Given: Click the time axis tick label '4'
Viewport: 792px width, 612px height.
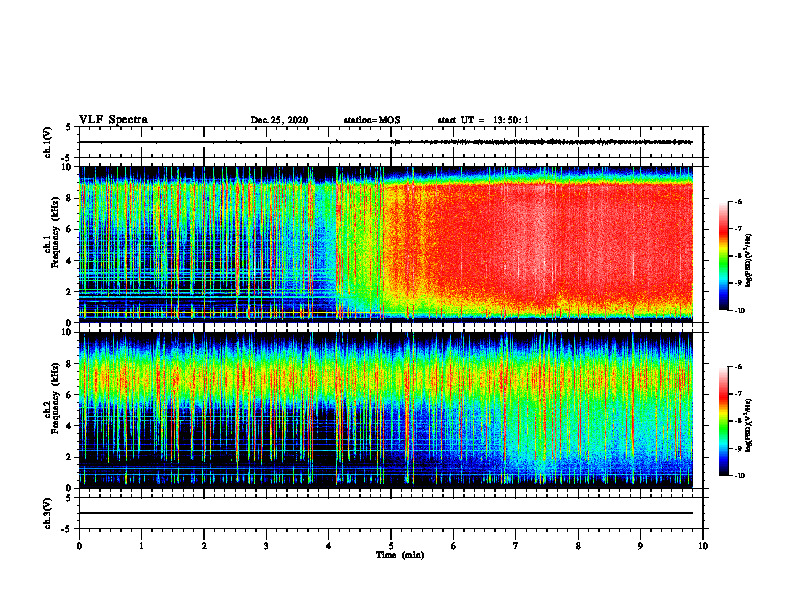Looking at the screenshot, I should click(x=329, y=546).
